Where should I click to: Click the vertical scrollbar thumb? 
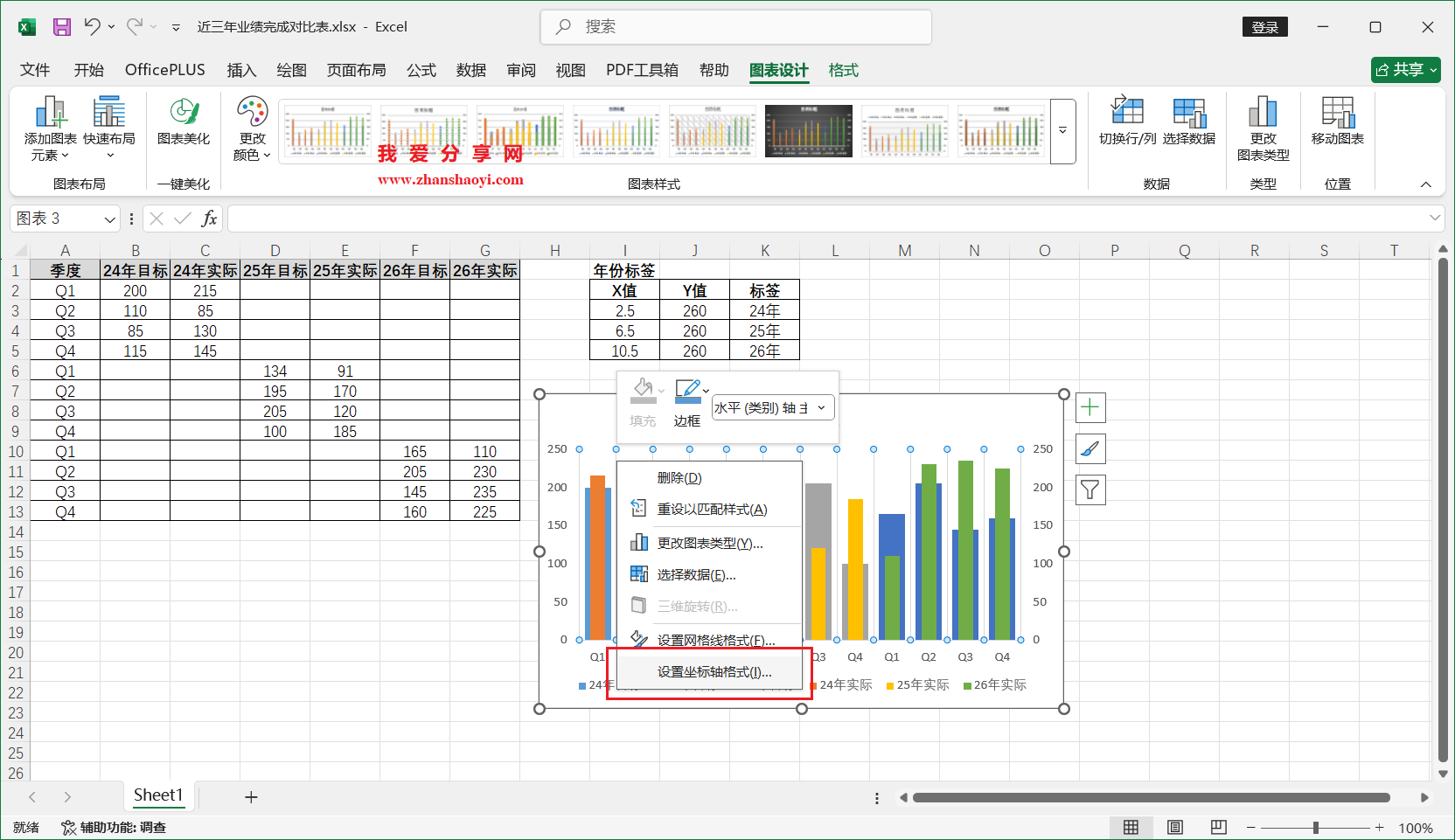tap(1443, 510)
